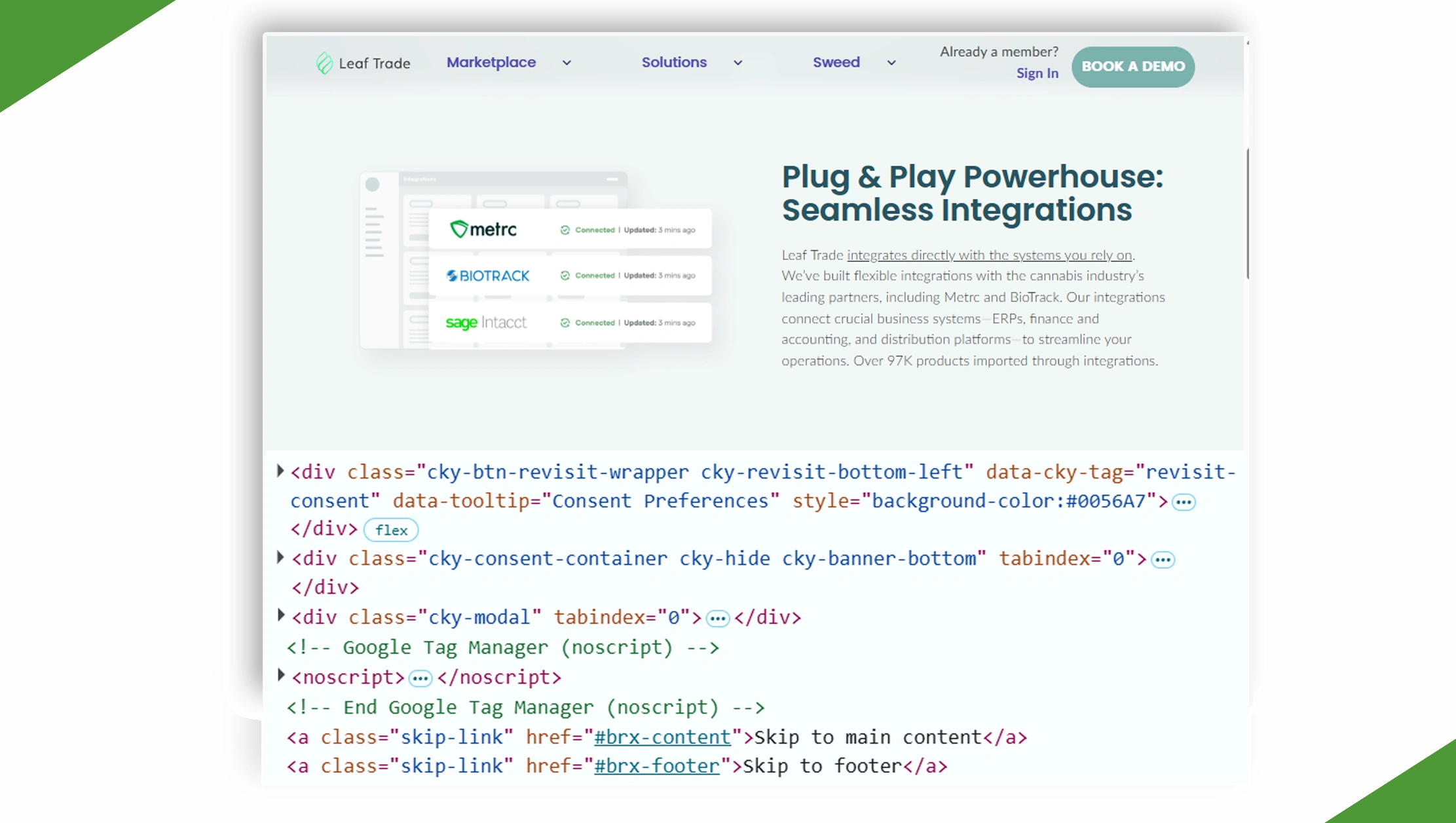Click the Leaf Trade logo icon
1456x823 pixels.
point(324,64)
